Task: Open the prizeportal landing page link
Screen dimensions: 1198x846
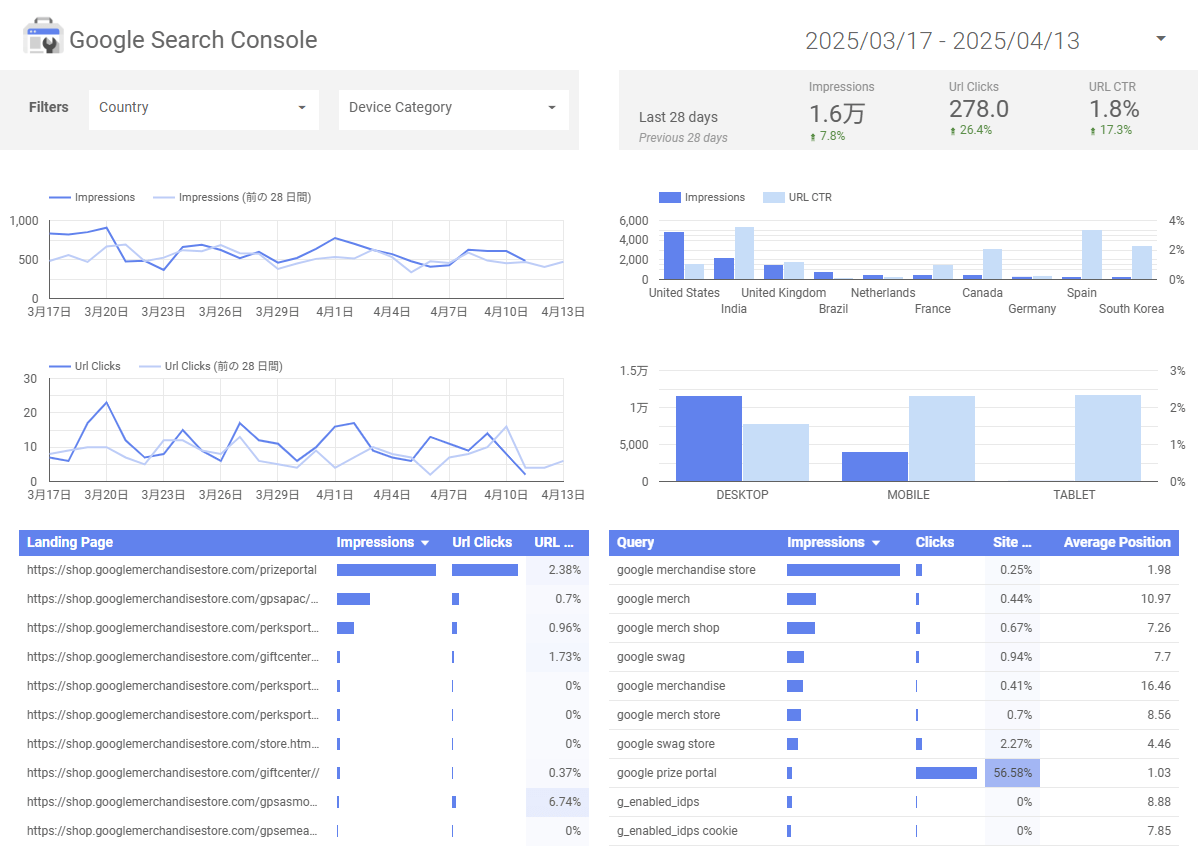Action: coord(172,570)
